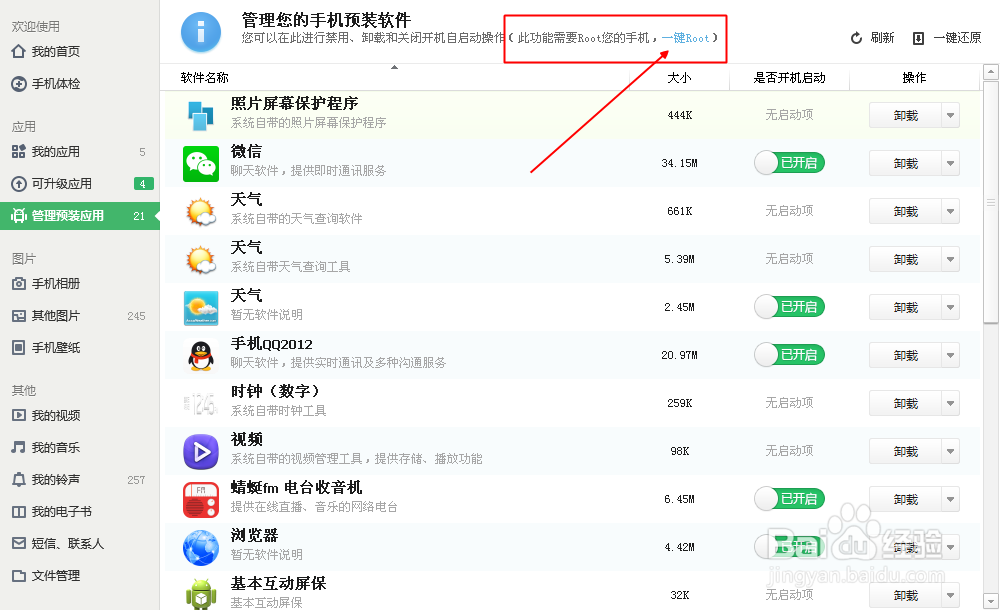The height and width of the screenshot is (610, 1000).
Task: Uninstall 时钟(数字) with 卸载 button
Action: tap(906, 403)
